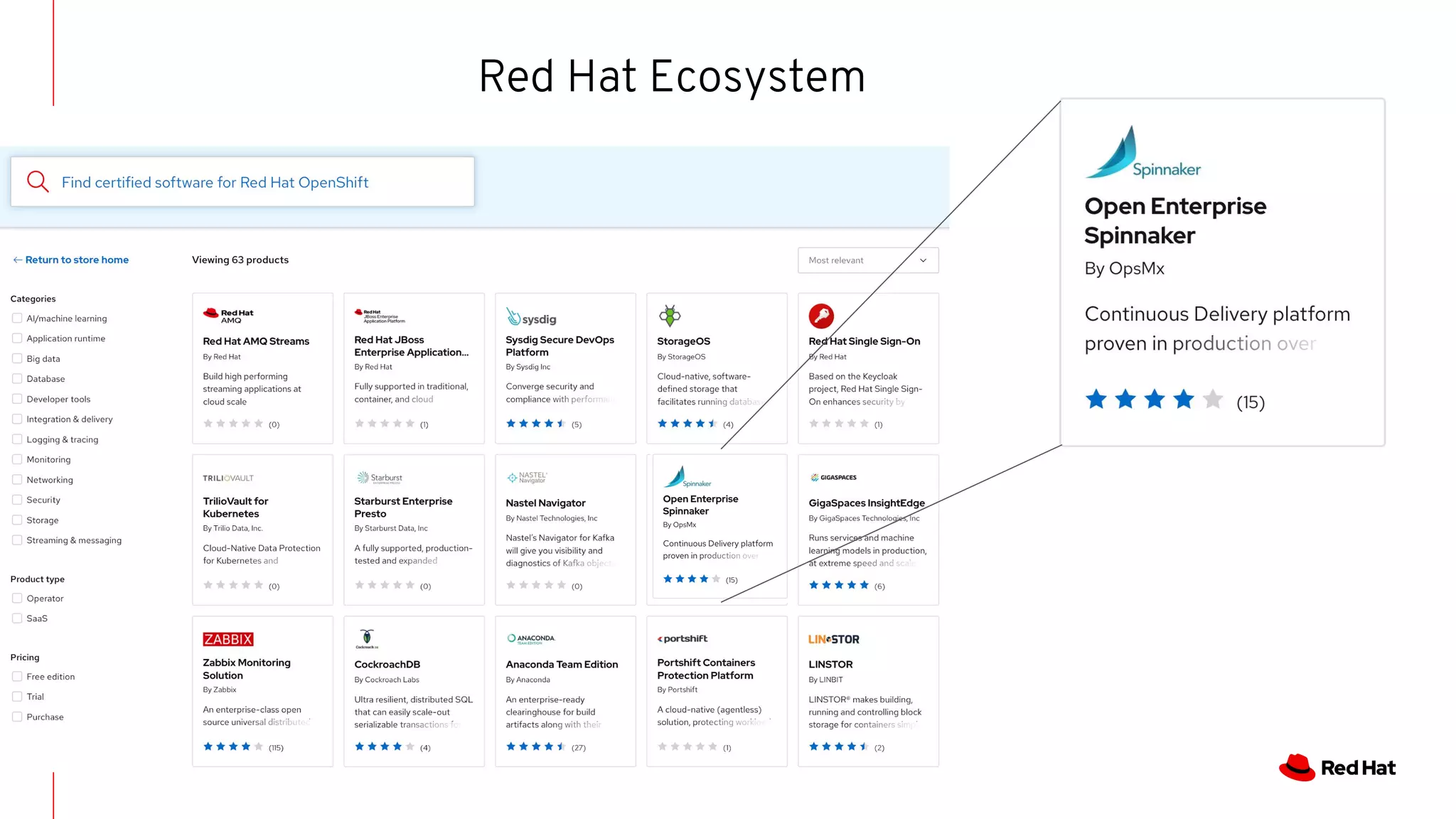Open TrilioVault for Kubernetes product title
Image resolution: width=1456 pixels, height=819 pixels.
coord(235,508)
